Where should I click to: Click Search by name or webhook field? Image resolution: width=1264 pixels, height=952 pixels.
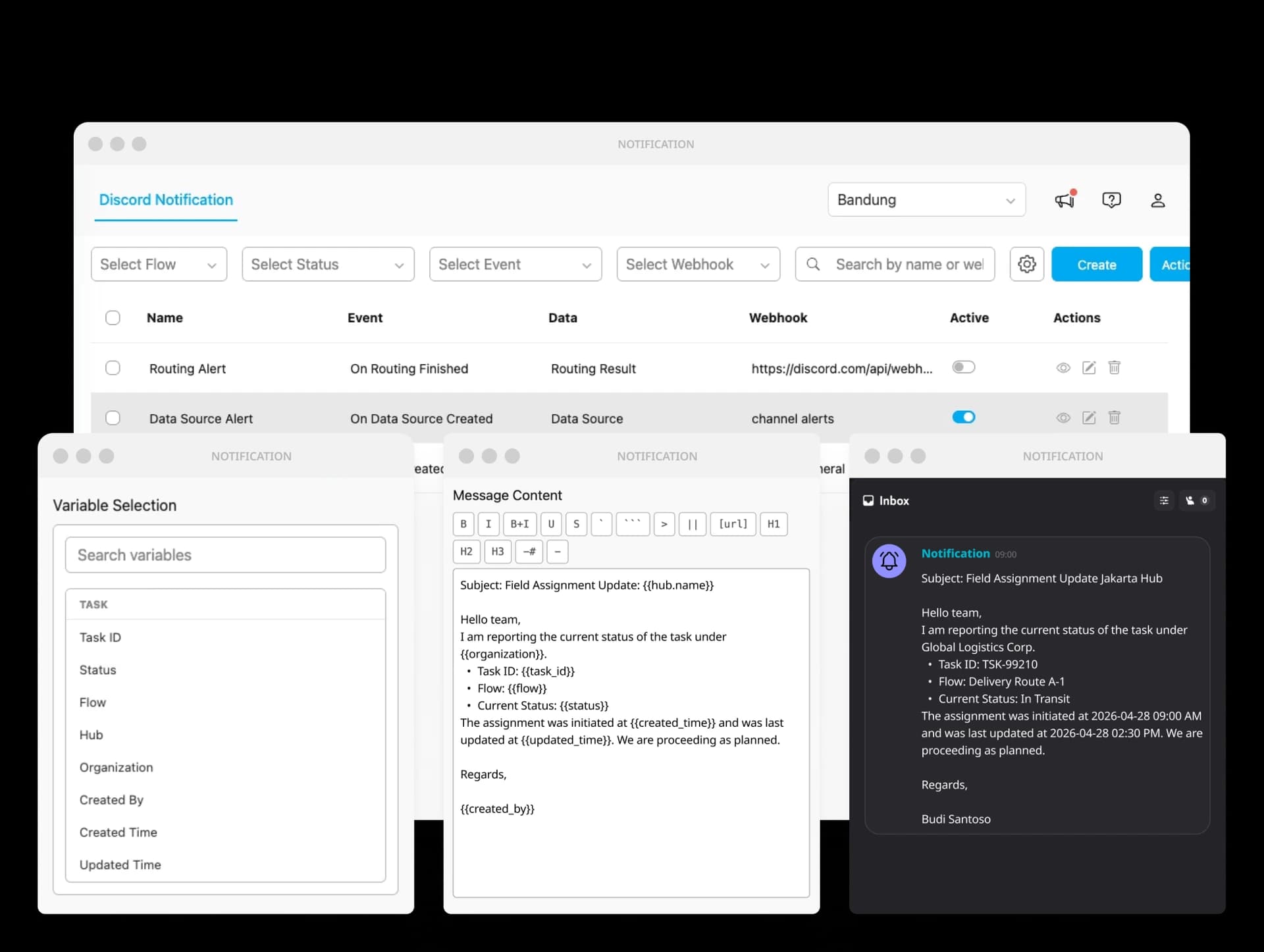(x=895, y=264)
